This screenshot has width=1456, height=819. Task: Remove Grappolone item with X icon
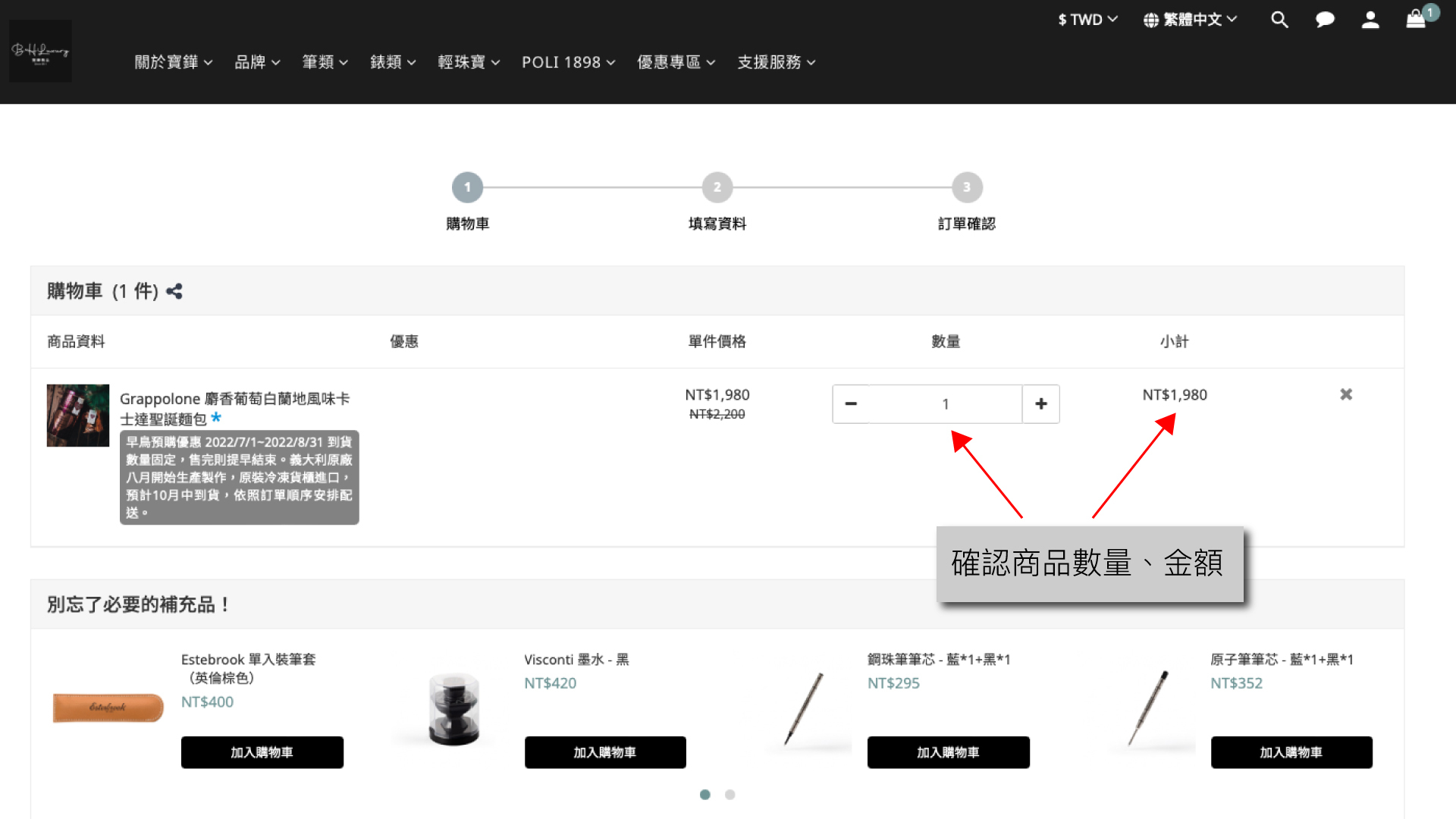pyautogui.click(x=1346, y=394)
